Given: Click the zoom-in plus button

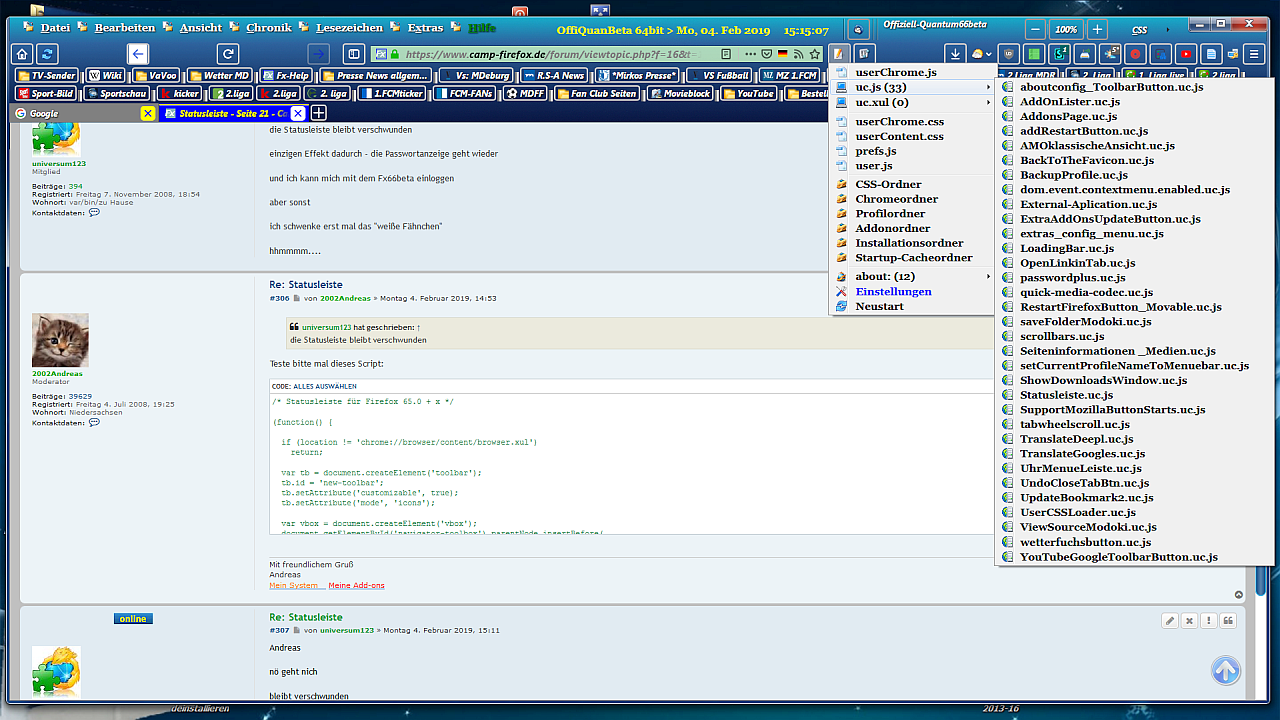Looking at the screenshot, I should tap(1097, 30).
